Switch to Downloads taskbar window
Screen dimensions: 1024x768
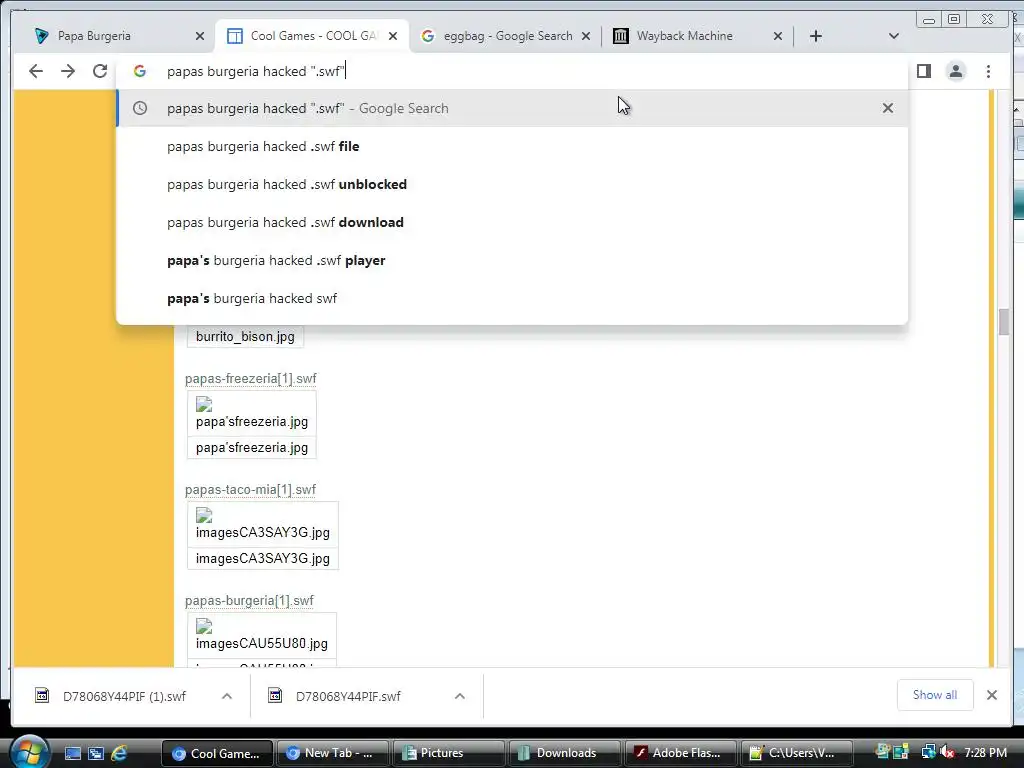click(564, 753)
